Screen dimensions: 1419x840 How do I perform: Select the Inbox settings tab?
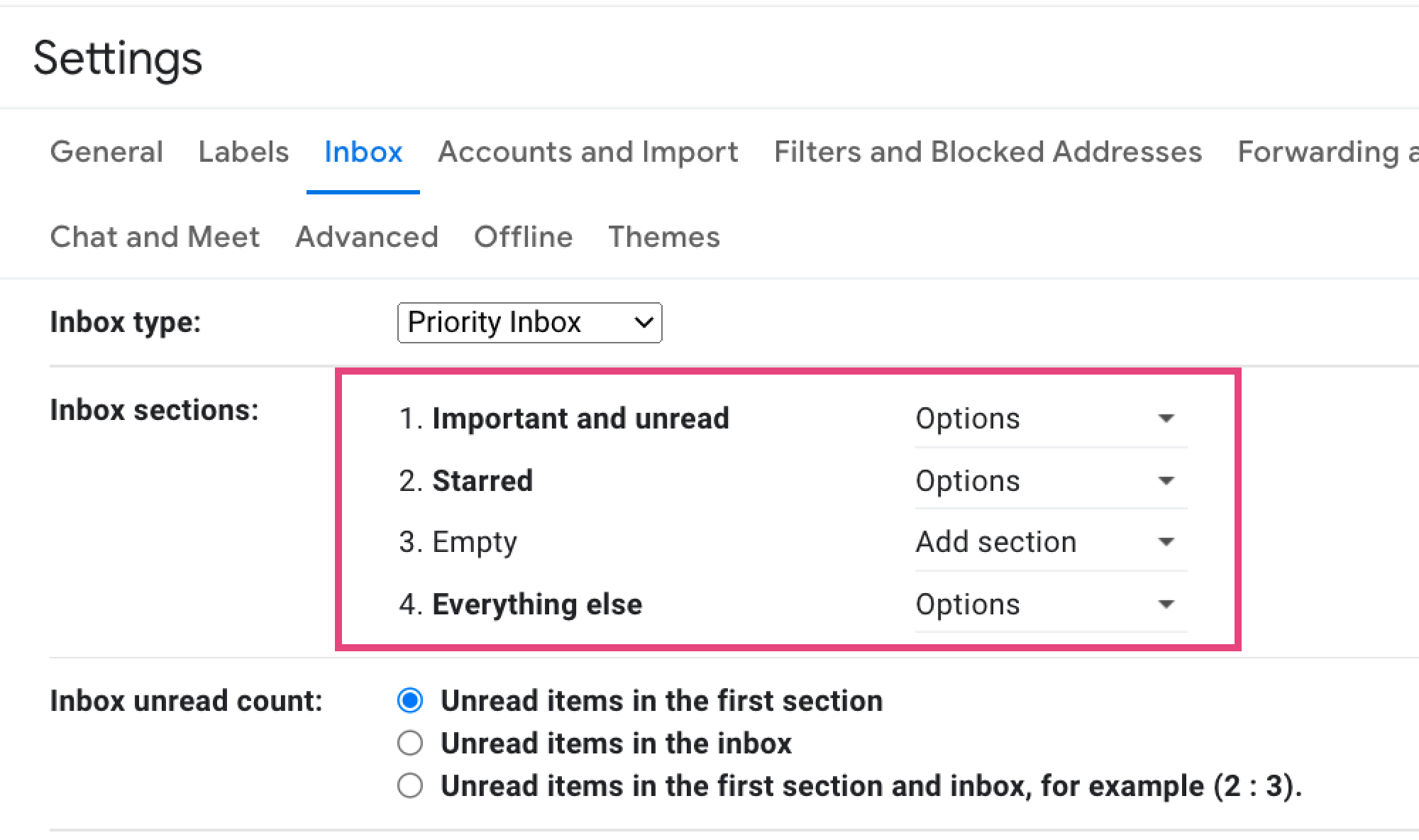click(x=363, y=152)
